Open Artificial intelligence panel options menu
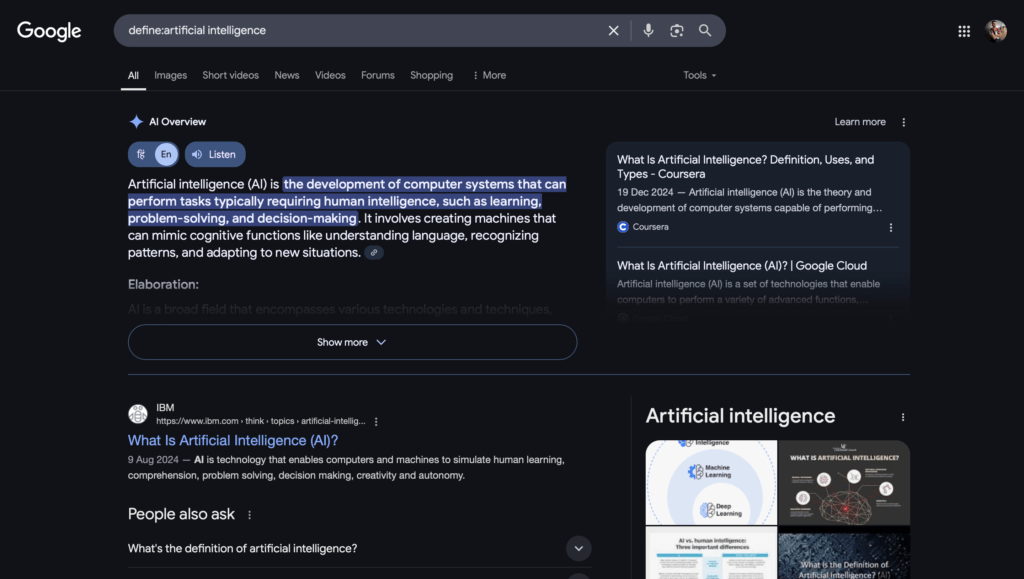The height and width of the screenshot is (579, 1024). [x=903, y=417]
